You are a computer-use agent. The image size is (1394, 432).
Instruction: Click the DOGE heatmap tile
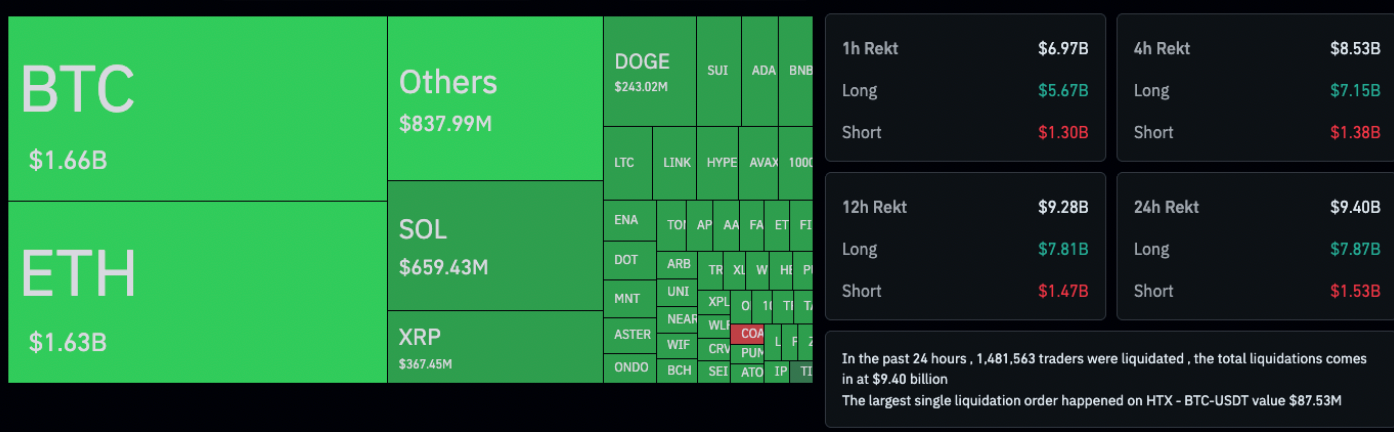point(649,71)
